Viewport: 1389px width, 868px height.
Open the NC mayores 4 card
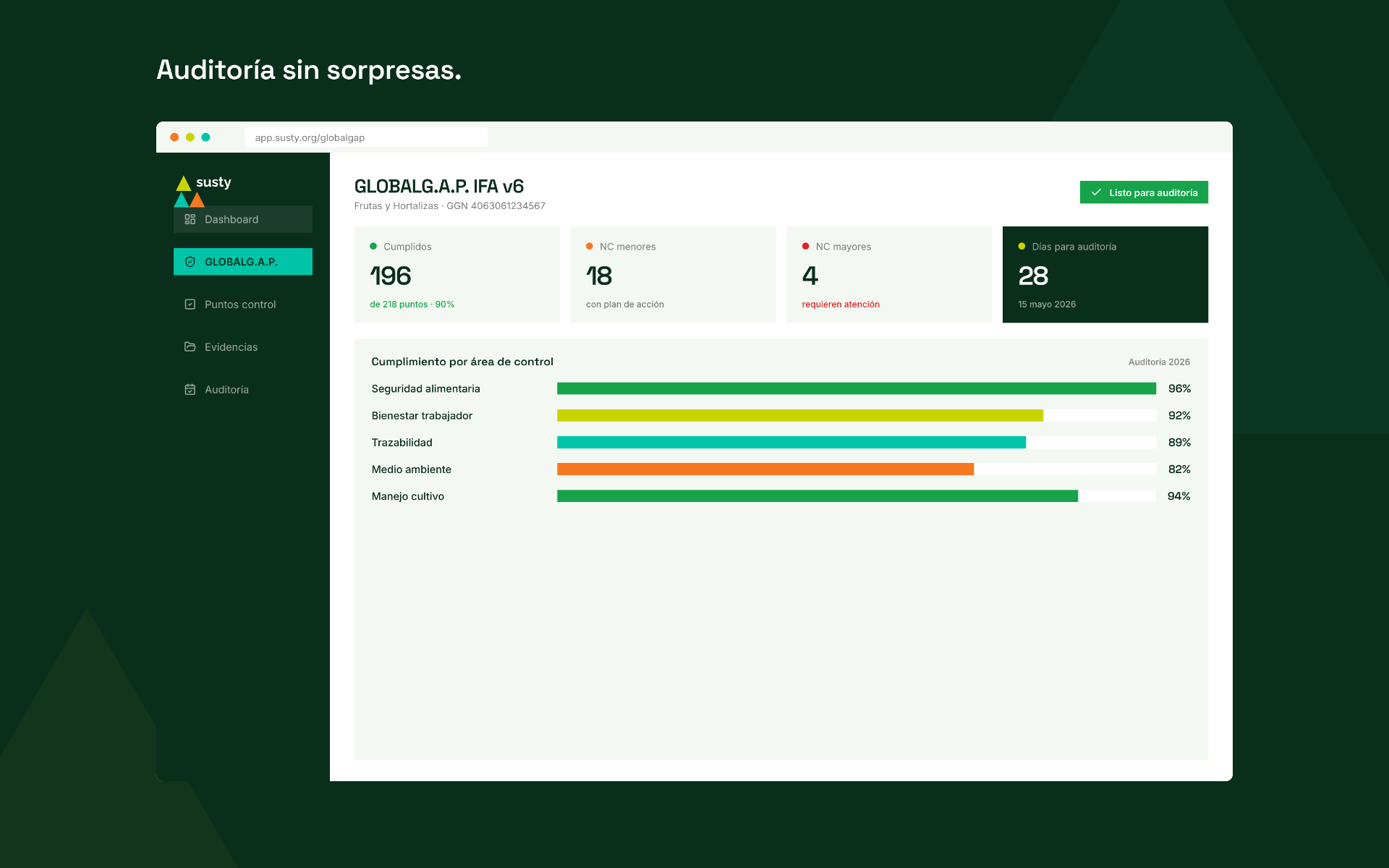click(x=889, y=274)
